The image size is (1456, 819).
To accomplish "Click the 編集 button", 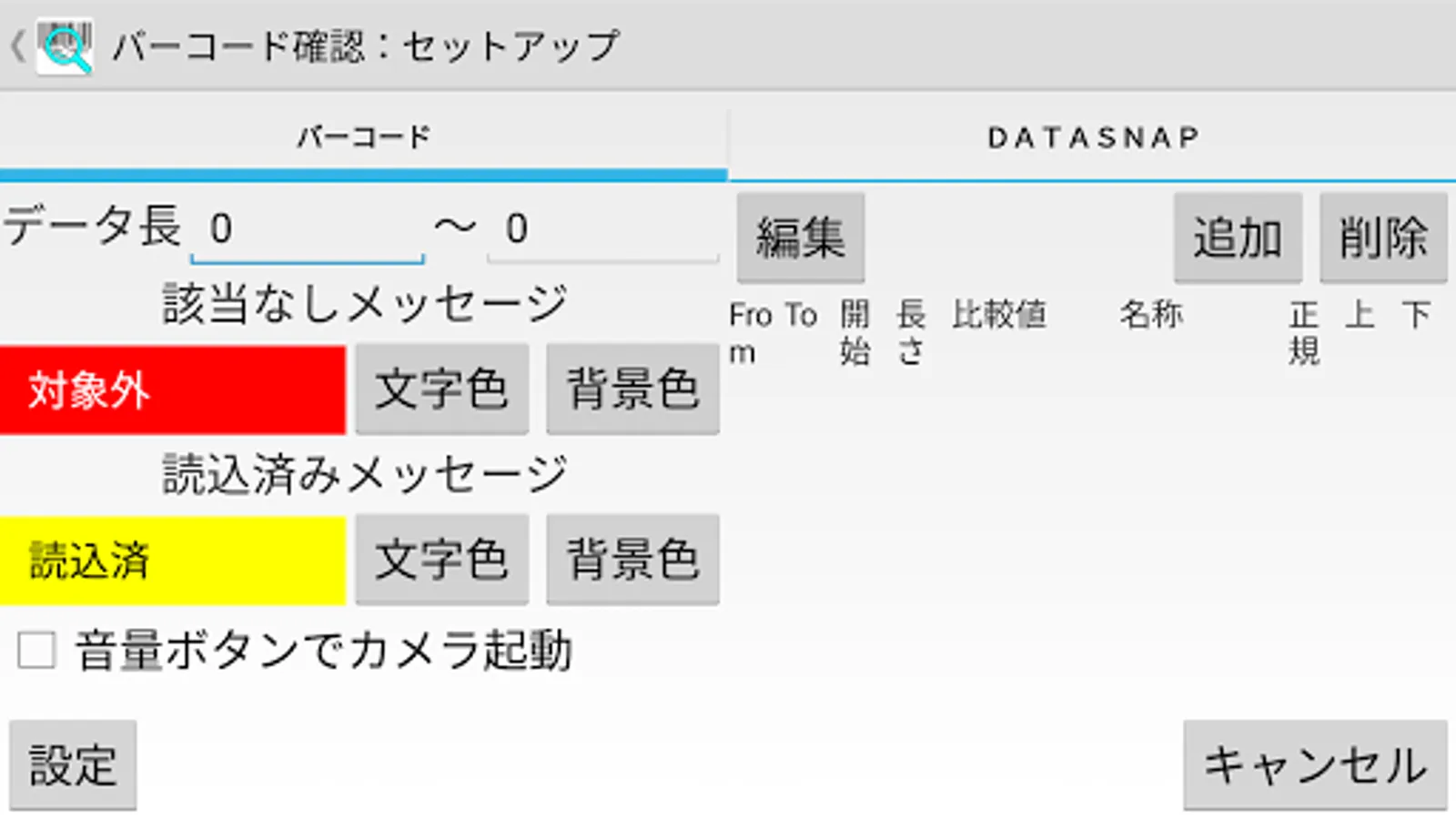I will [801, 238].
